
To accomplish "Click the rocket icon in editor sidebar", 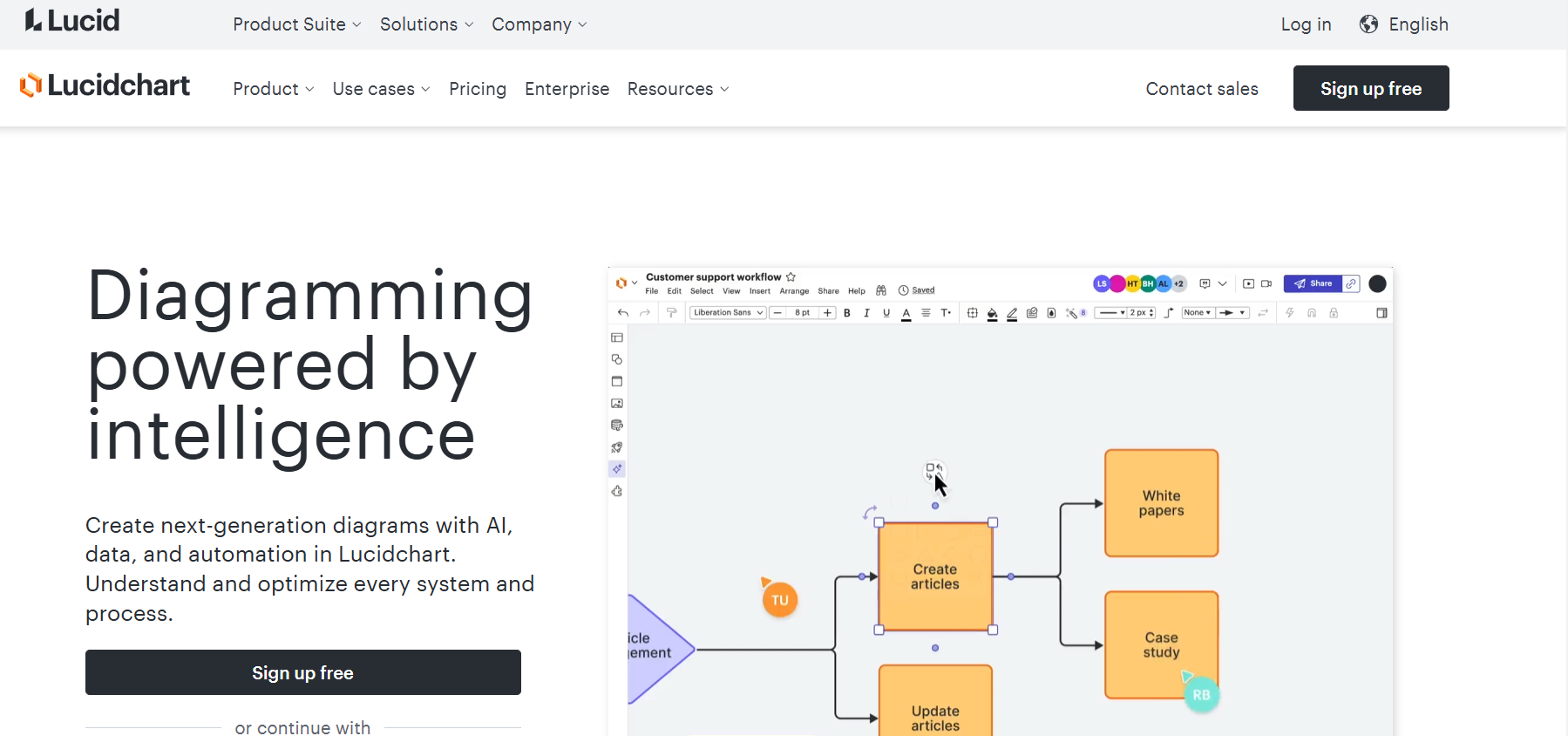I will pos(617,447).
